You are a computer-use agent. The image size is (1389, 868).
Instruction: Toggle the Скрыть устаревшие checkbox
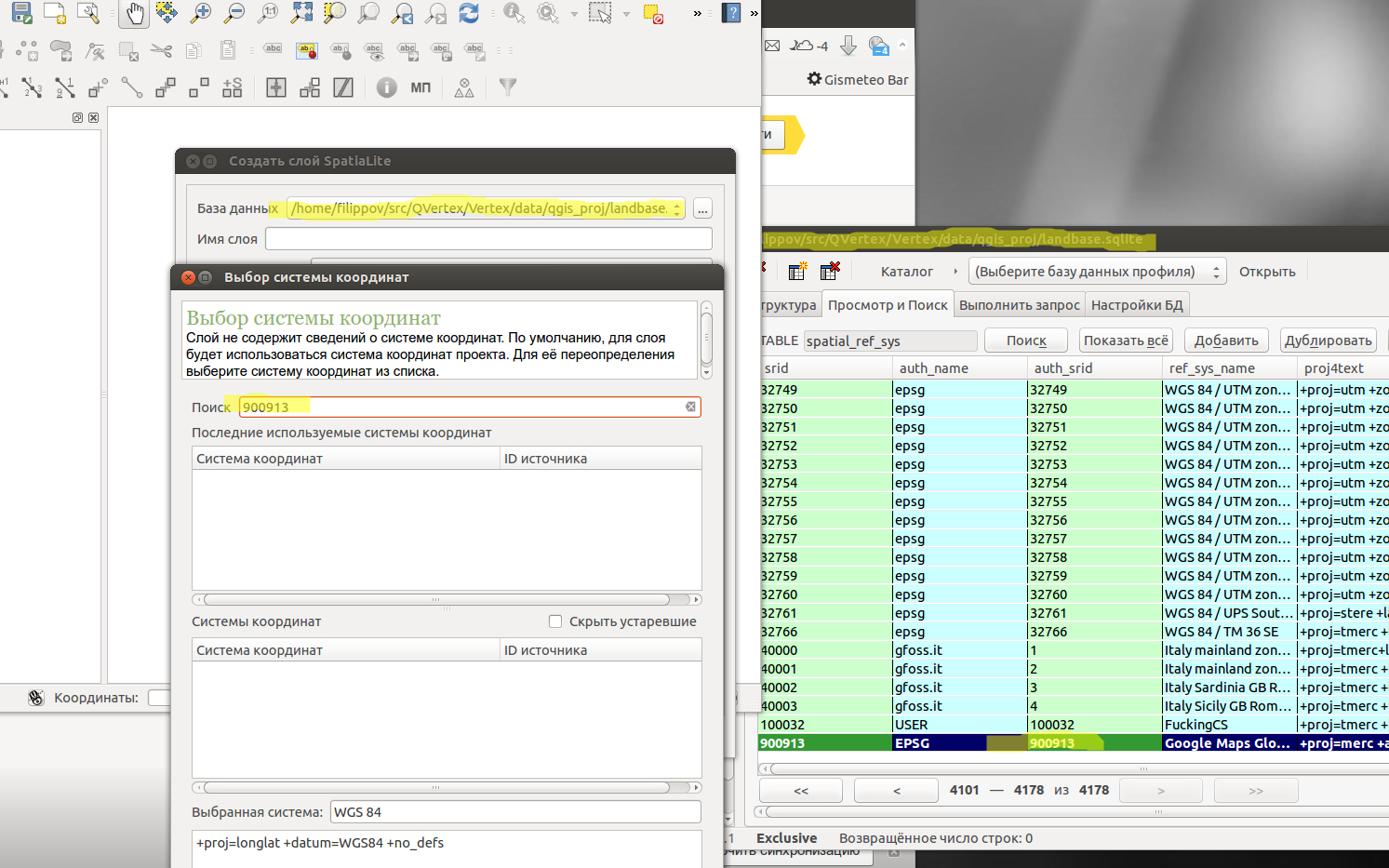pos(555,621)
